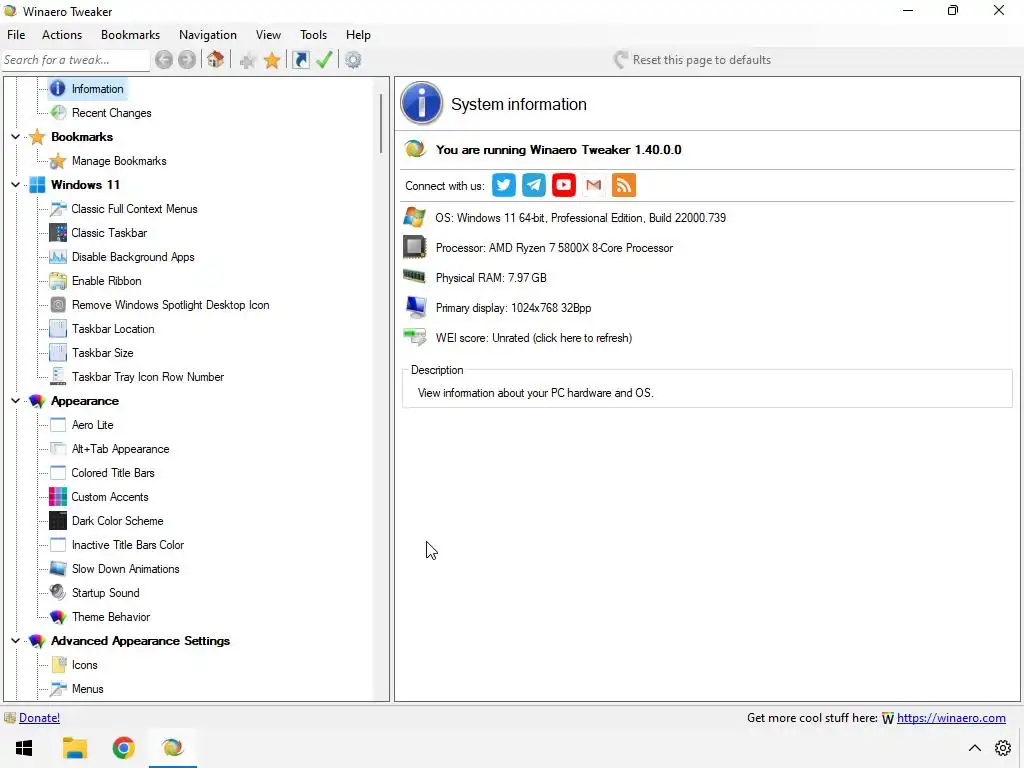
Task: Click the Back navigation arrow icon
Action: click(164, 60)
